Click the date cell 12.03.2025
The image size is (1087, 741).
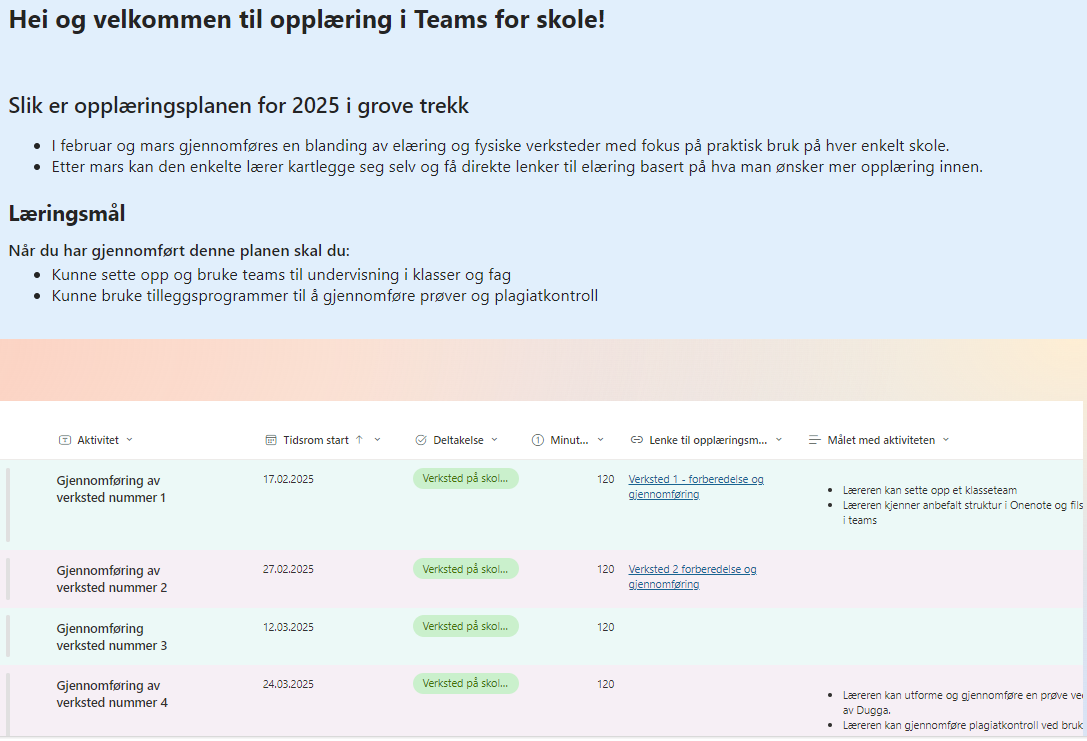(288, 628)
